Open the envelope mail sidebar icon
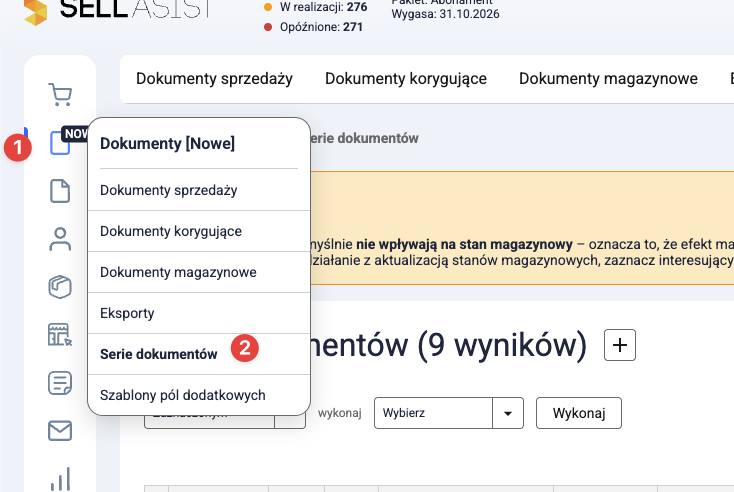The height and width of the screenshot is (492, 734). tap(60, 431)
